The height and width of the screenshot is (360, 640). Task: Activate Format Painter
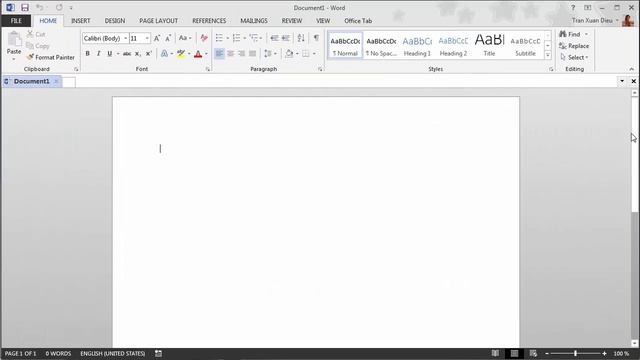[51, 58]
